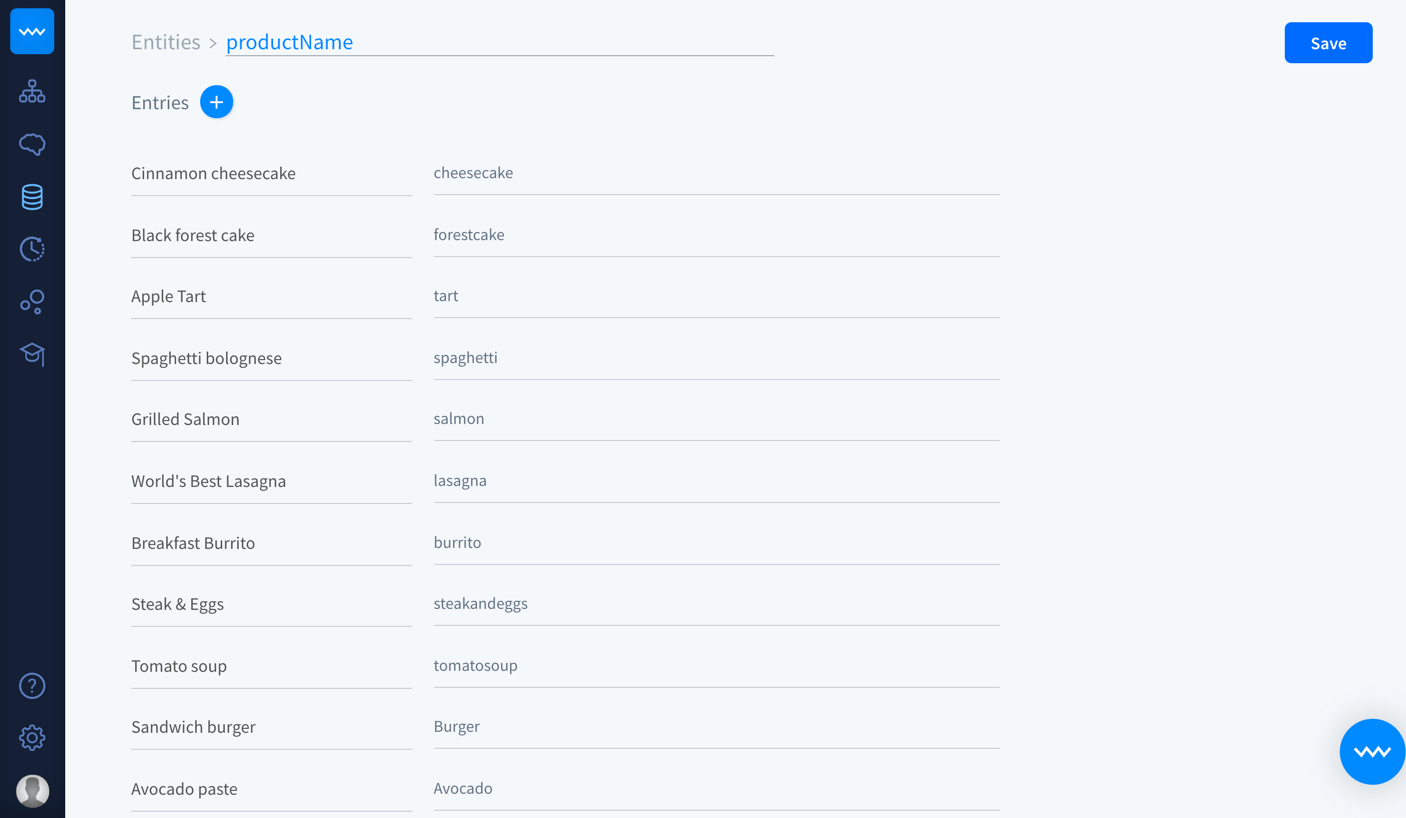Add a new entry with plus button
The width and height of the screenshot is (1406, 818).
216,102
